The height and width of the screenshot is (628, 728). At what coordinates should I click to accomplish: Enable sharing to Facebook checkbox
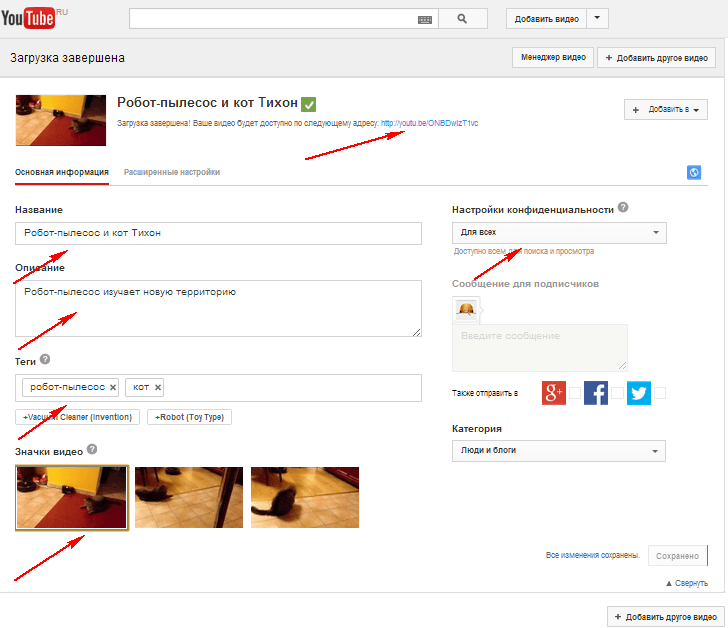tap(618, 393)
